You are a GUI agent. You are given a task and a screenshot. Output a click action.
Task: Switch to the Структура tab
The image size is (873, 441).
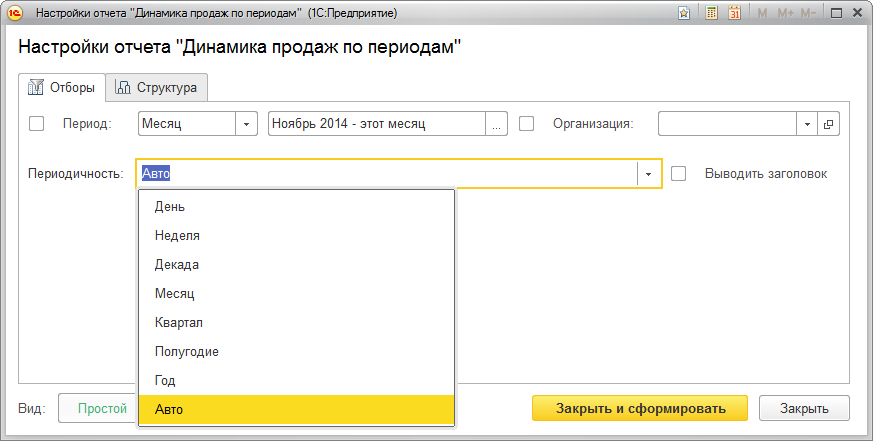158,88
